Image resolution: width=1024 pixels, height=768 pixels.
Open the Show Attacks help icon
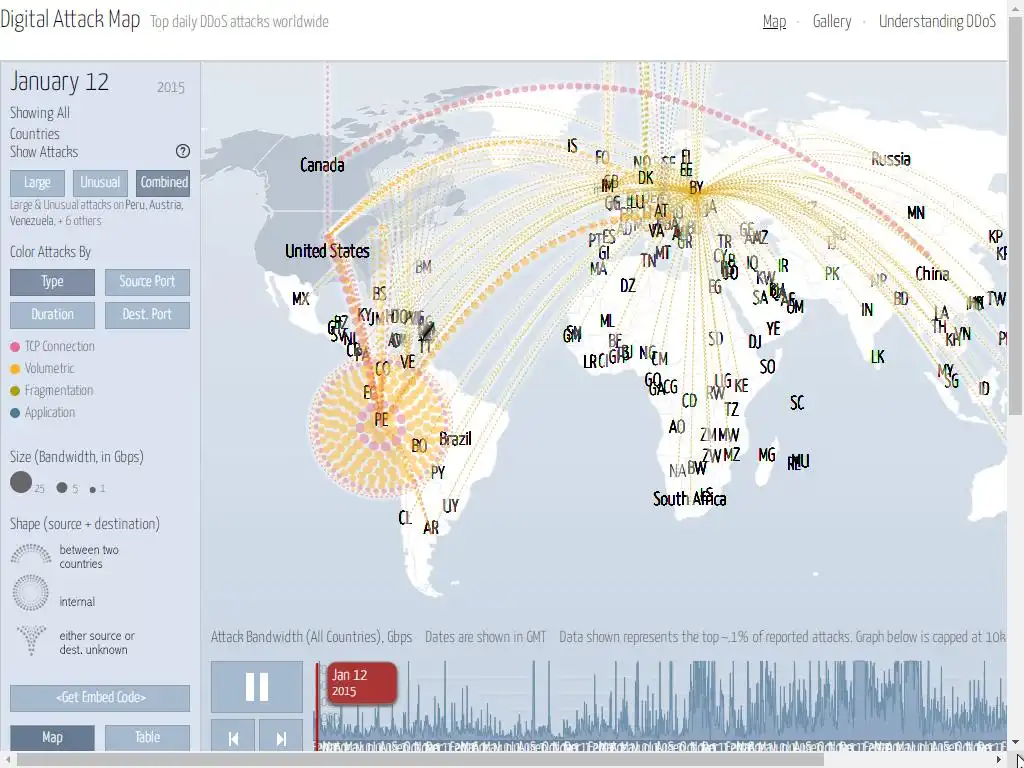183,151
